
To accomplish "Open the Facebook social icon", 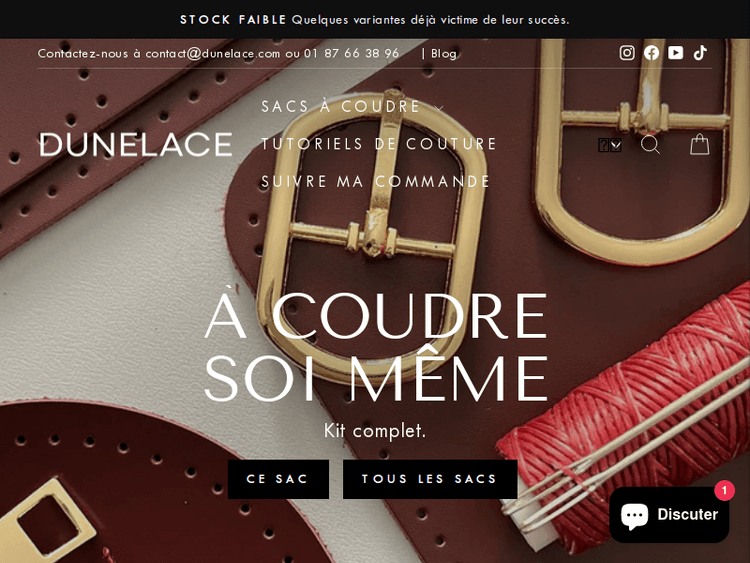I will click(651, 53).
